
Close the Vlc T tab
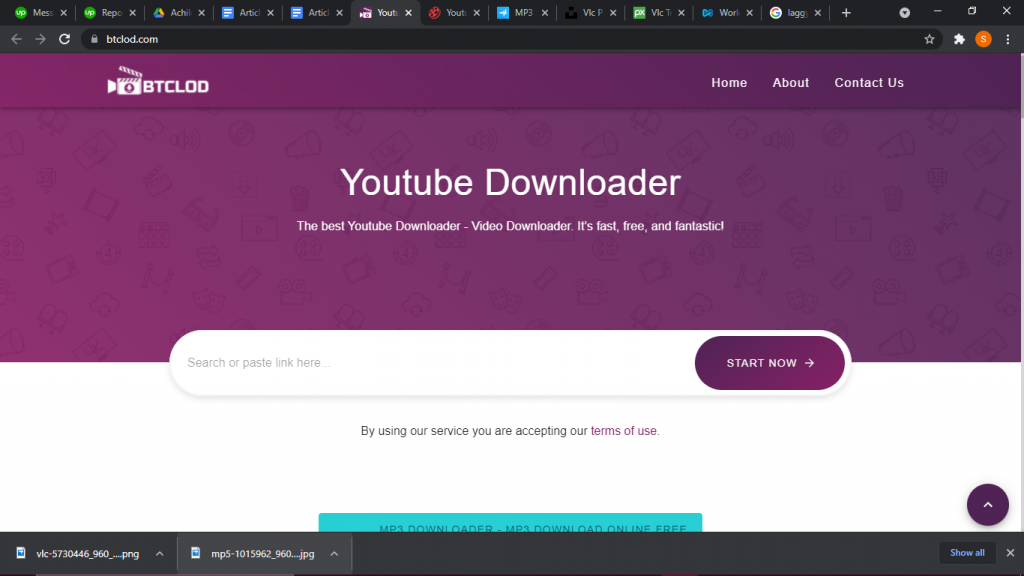coord(681,12)
